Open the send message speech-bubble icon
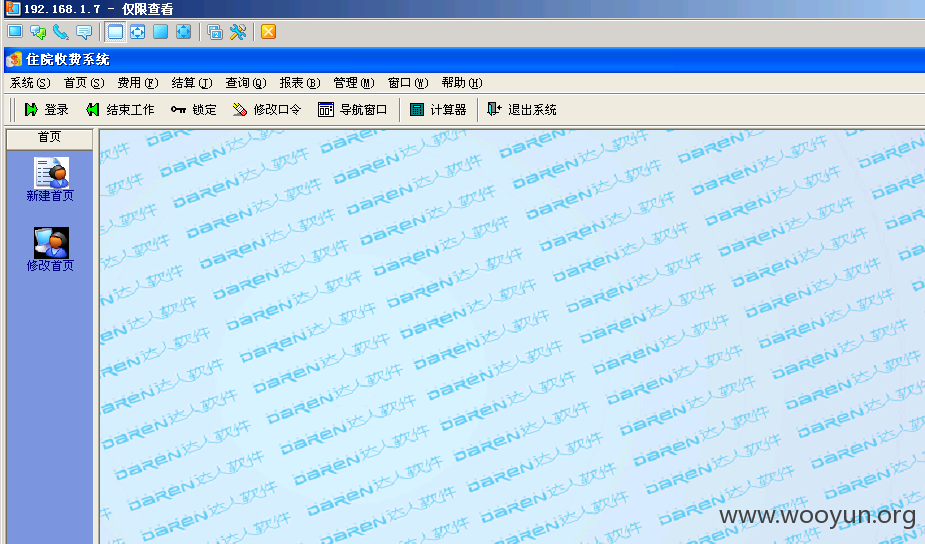The height and width of the screenshot is (544, 925). 84,32
